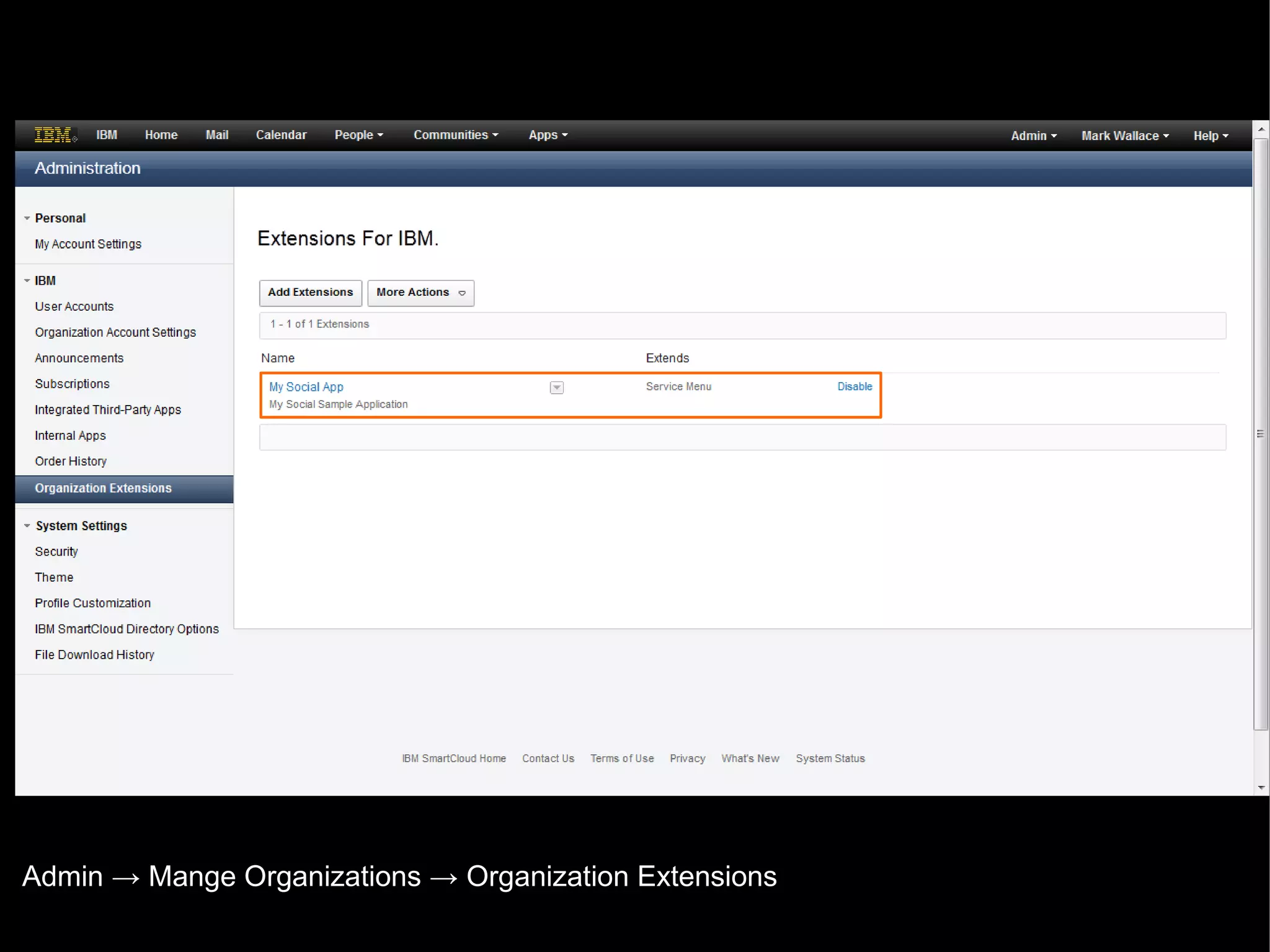
Task: Click the scrollbar down arrow
Action: 1261,788
